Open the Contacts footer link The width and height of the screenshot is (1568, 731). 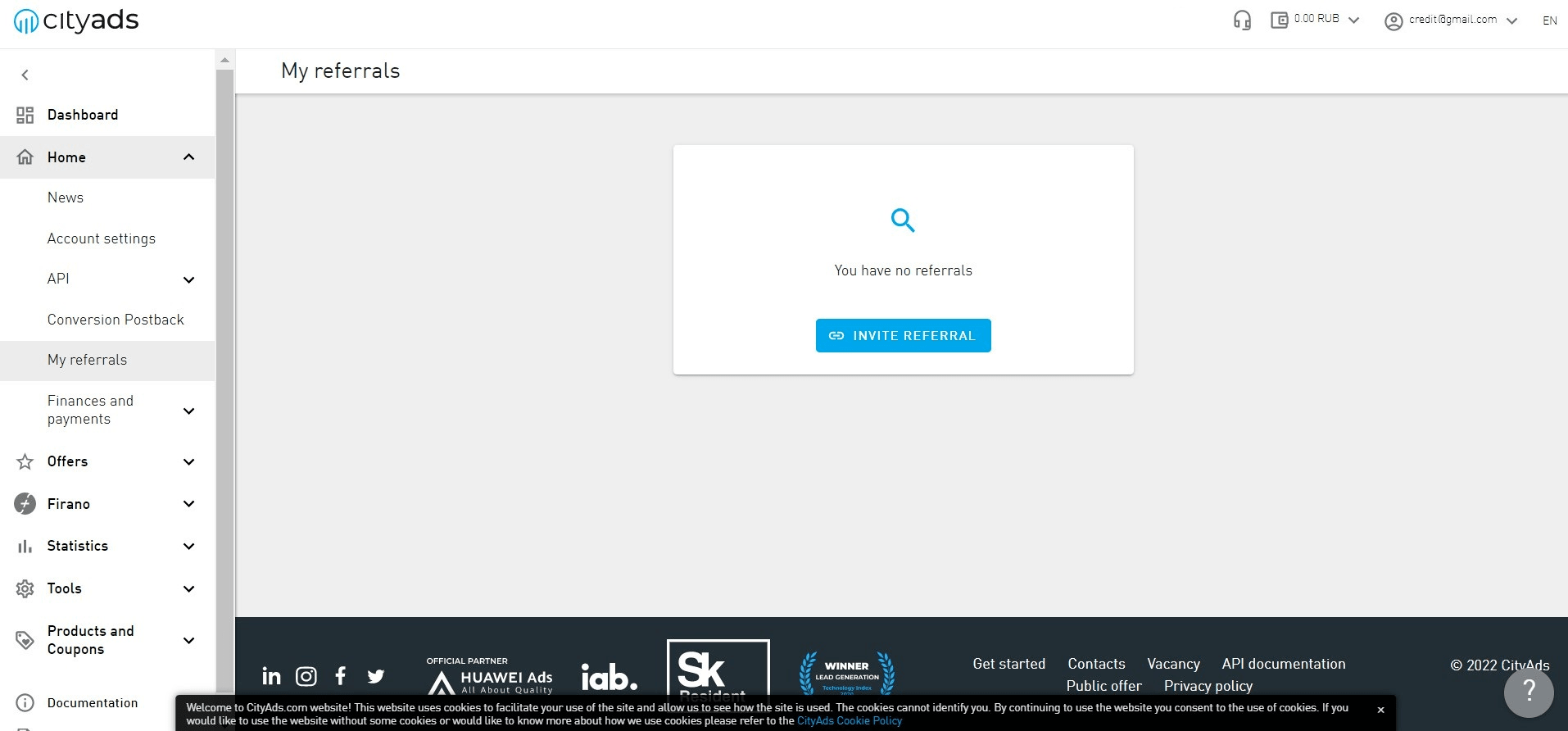click(1096, 664)
